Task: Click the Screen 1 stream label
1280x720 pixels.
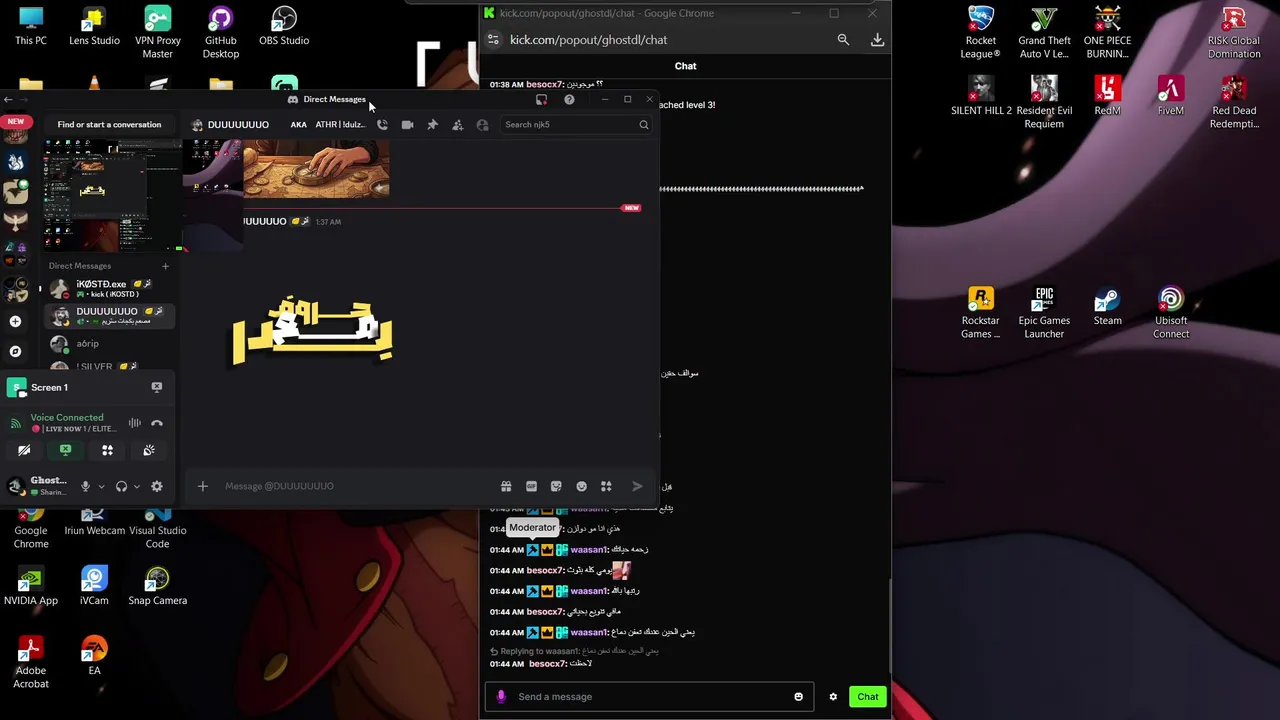Action: tap(49, 387)
